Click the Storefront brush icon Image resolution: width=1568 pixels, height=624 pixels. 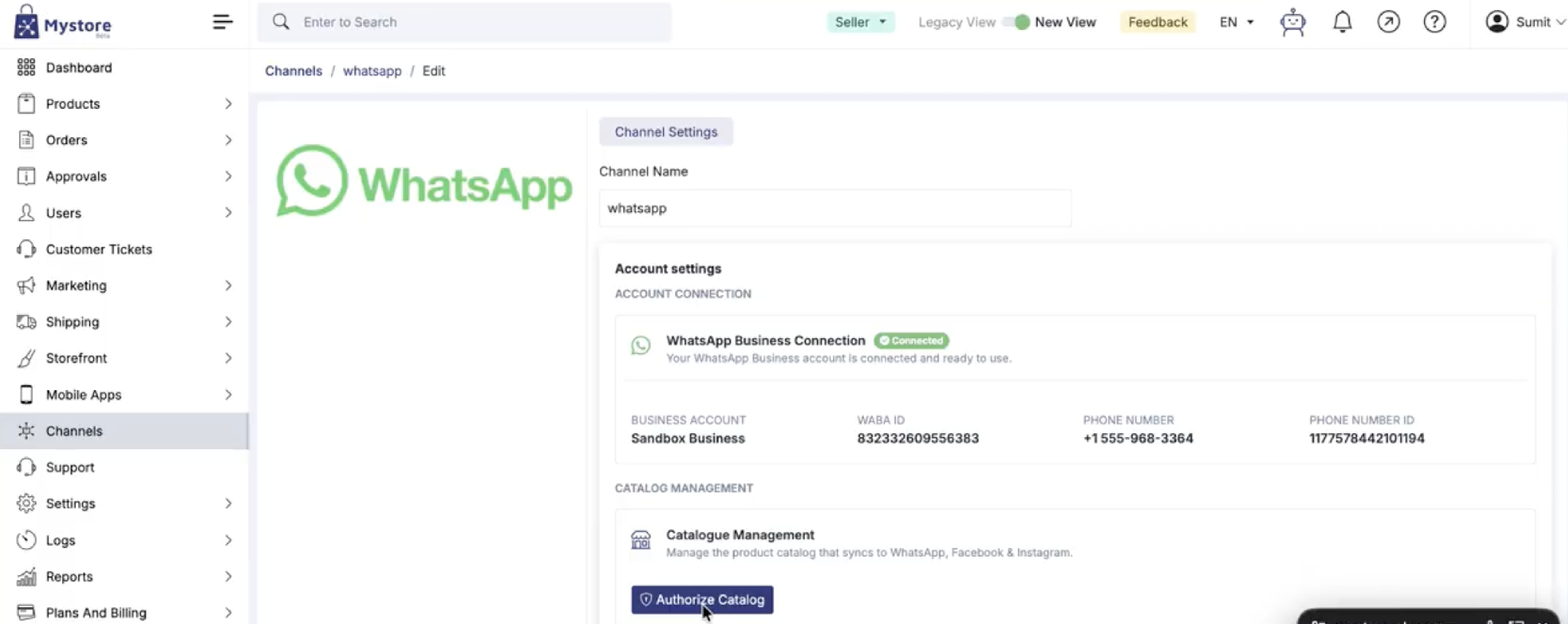pyautogui.click(x=26, y=358)
